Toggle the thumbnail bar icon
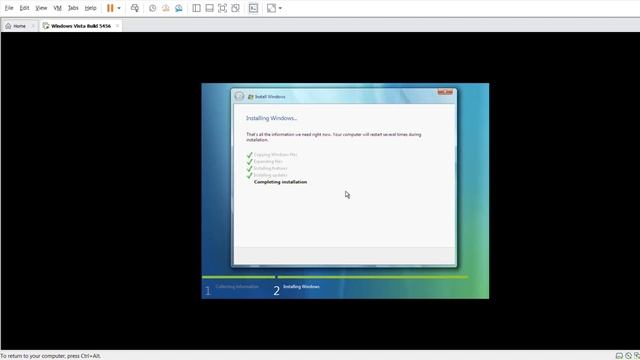Screen dimensions: 640x360 (x=209, y=8)
